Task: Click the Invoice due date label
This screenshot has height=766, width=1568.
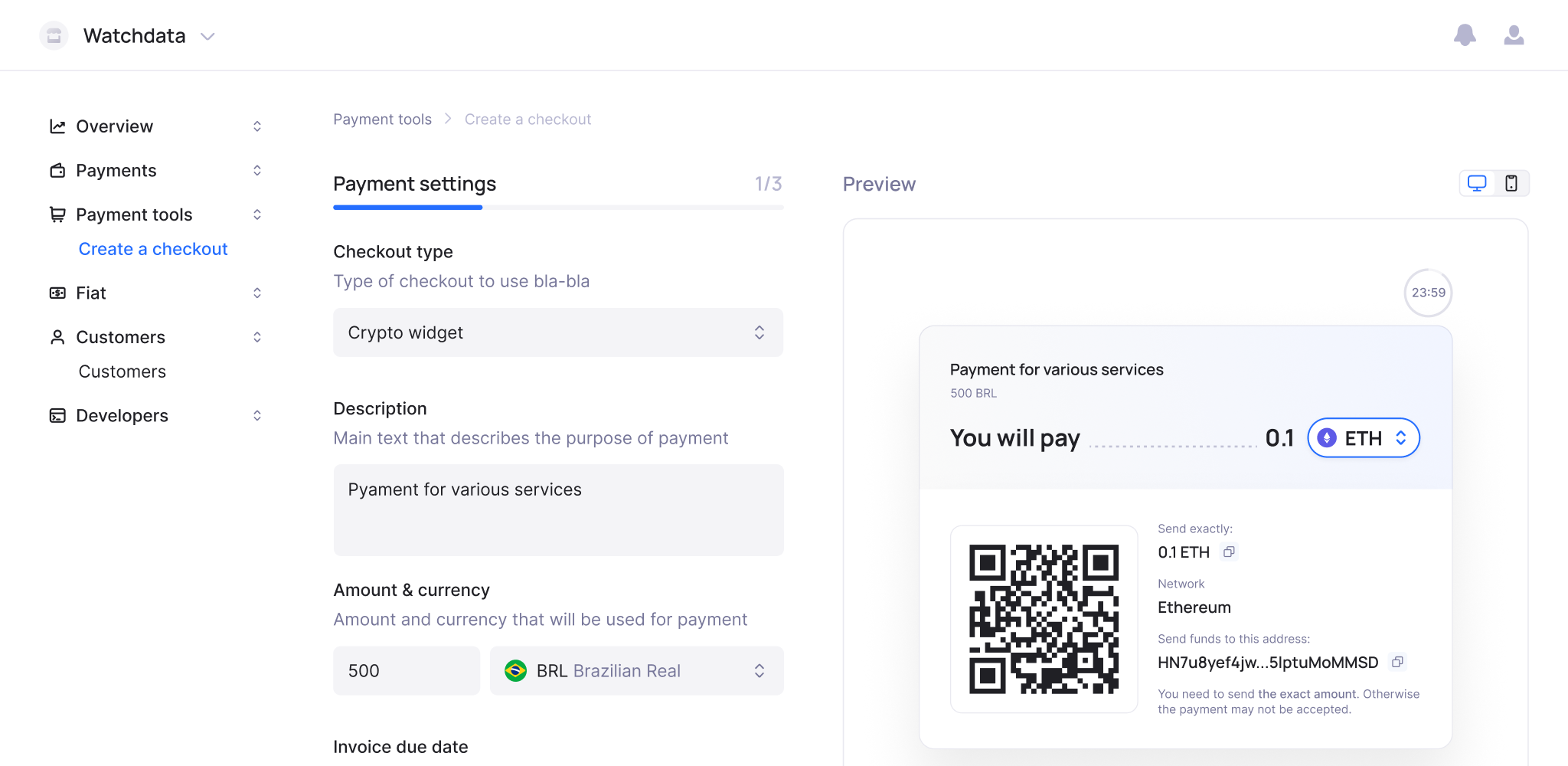Action: coord(400,747)
